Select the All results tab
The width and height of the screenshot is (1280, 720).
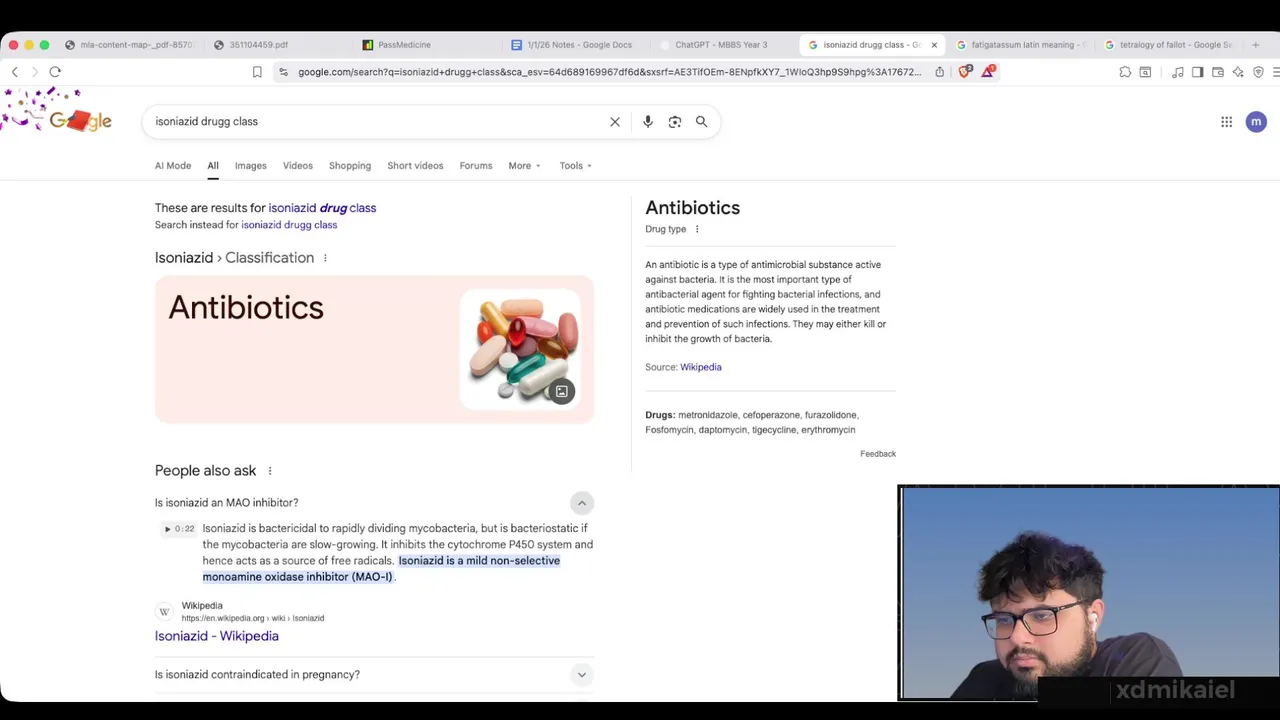[x=213, y=166]
